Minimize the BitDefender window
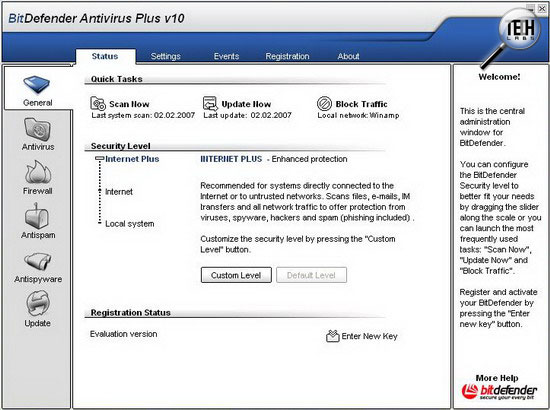Image resolution: width=550 pixels, height=410 pixels. click(530, 8)
